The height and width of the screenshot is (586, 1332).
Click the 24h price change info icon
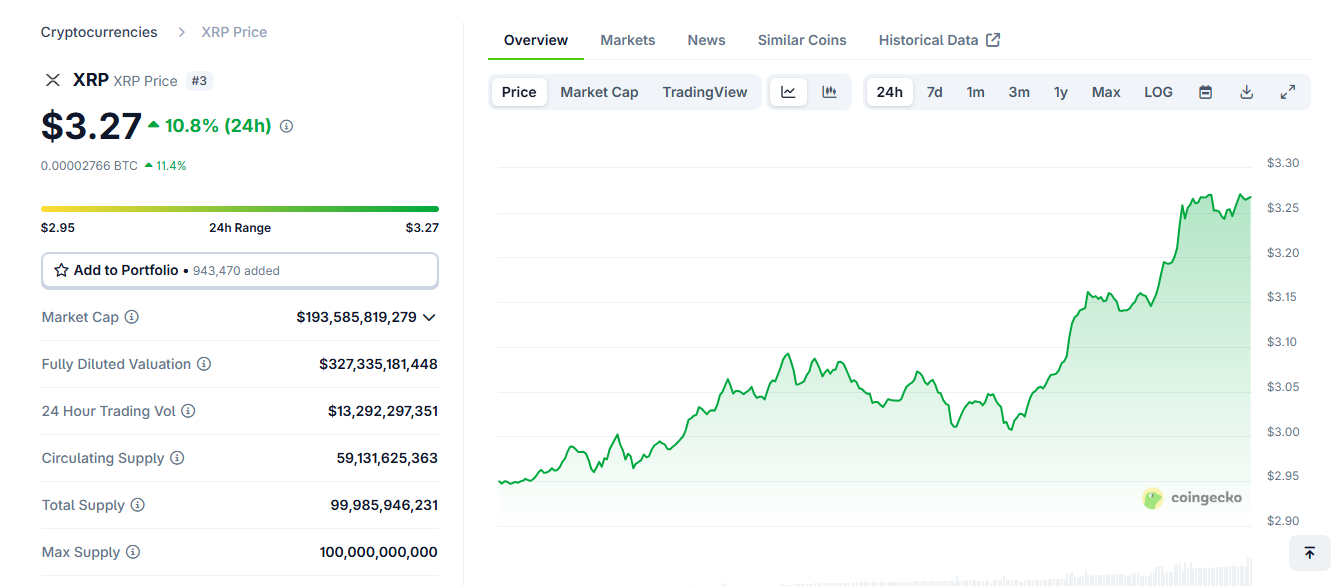click(287, 126)
